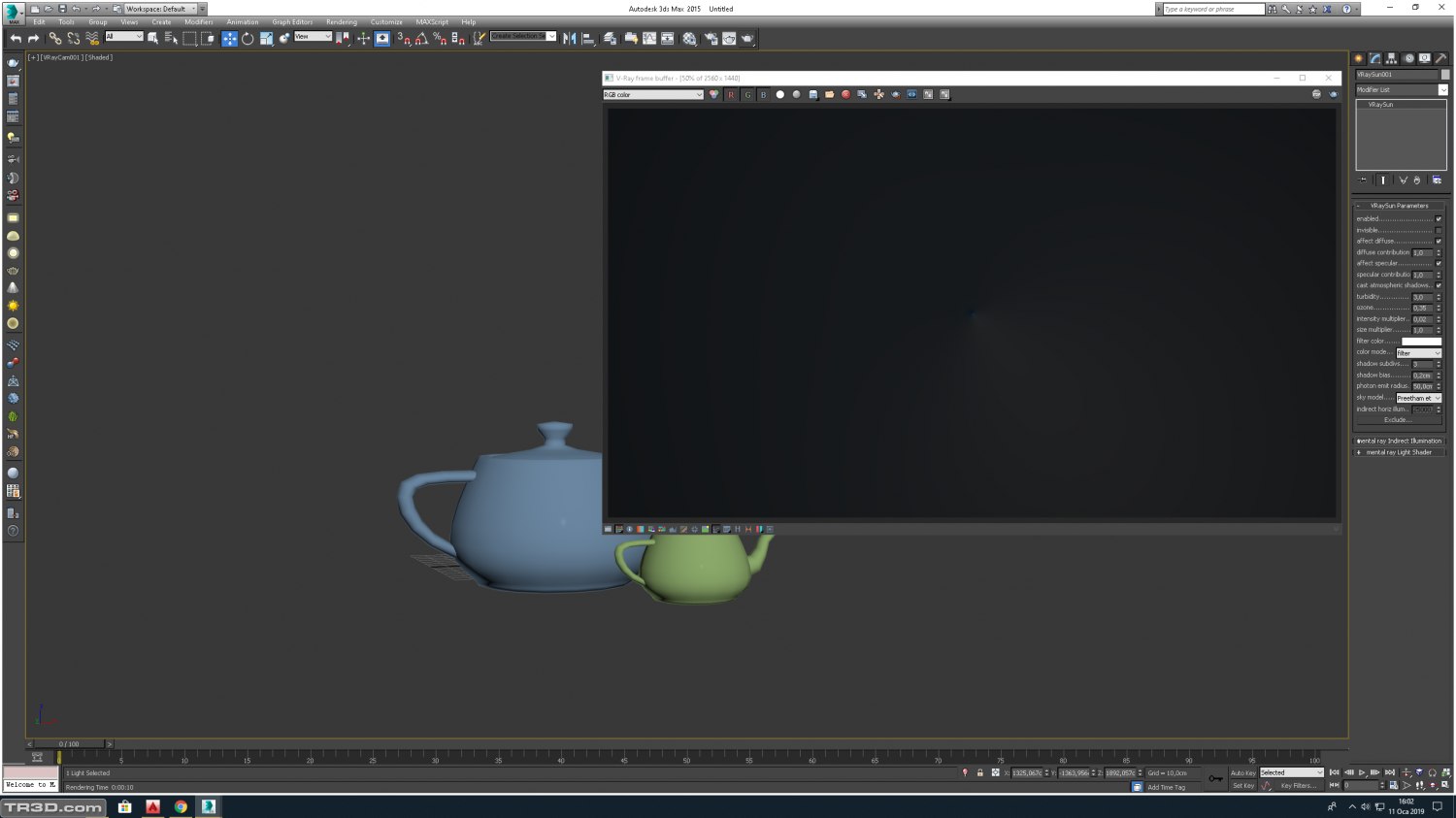Open Chrome from the Windows taskbar
The height and width of the screenshot is (818, 1456).
pos(181,806)
